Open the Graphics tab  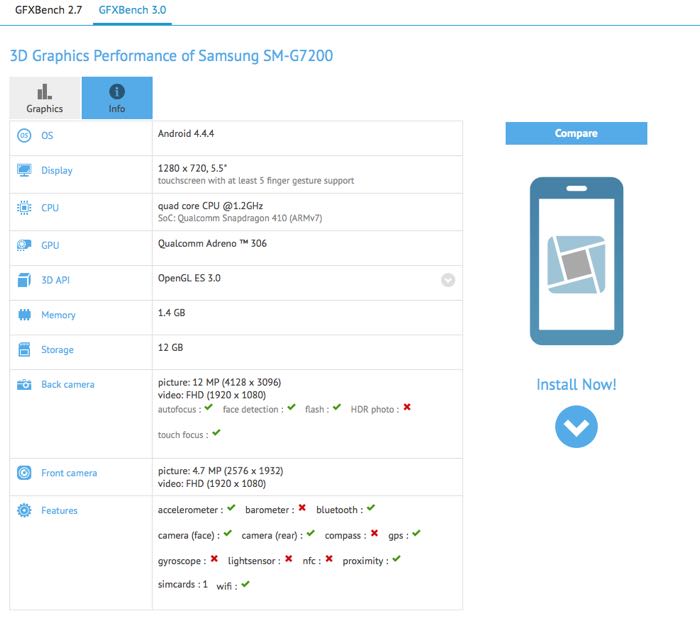(x=44, y=99)
